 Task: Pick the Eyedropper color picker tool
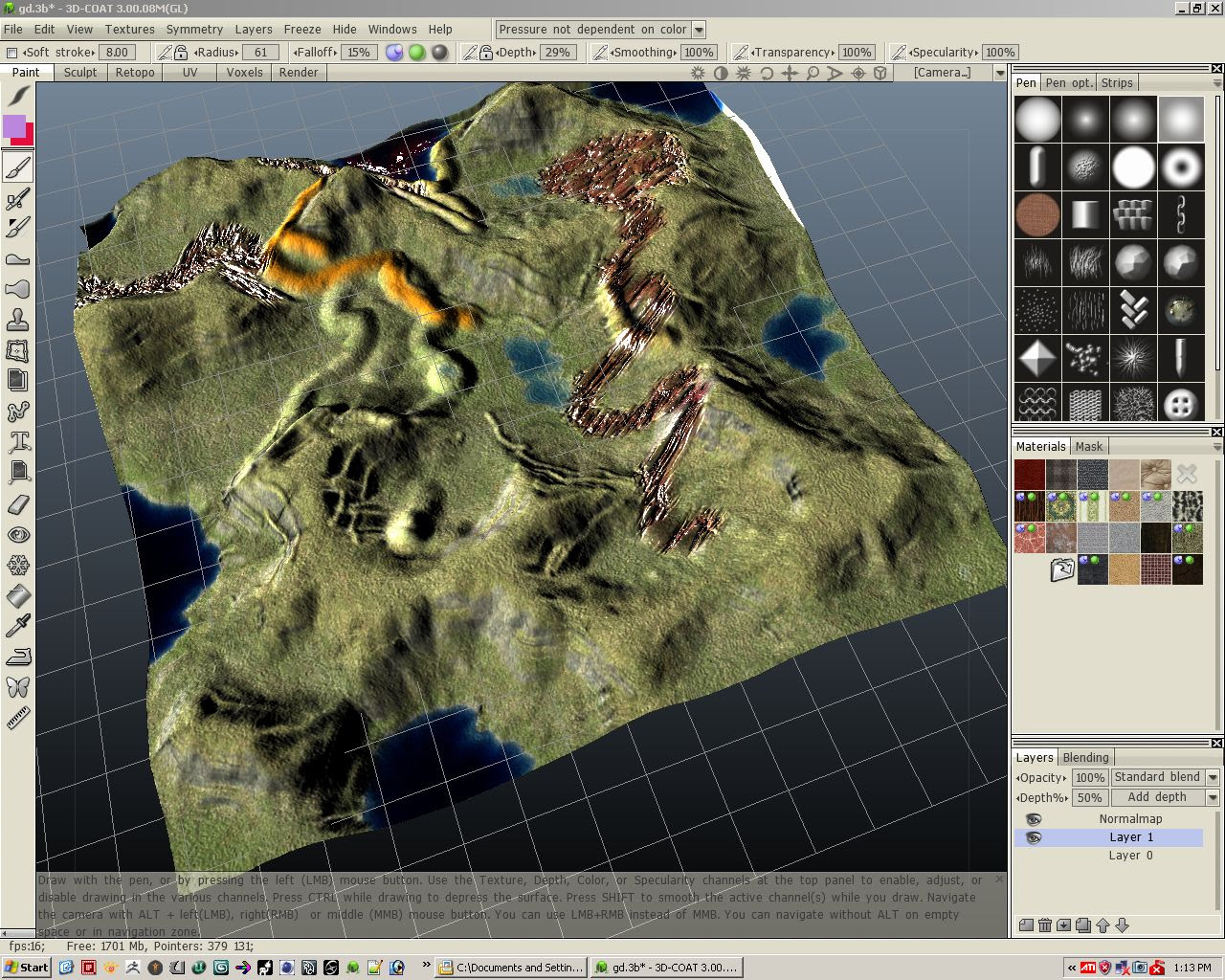click(x=18, y=626)
